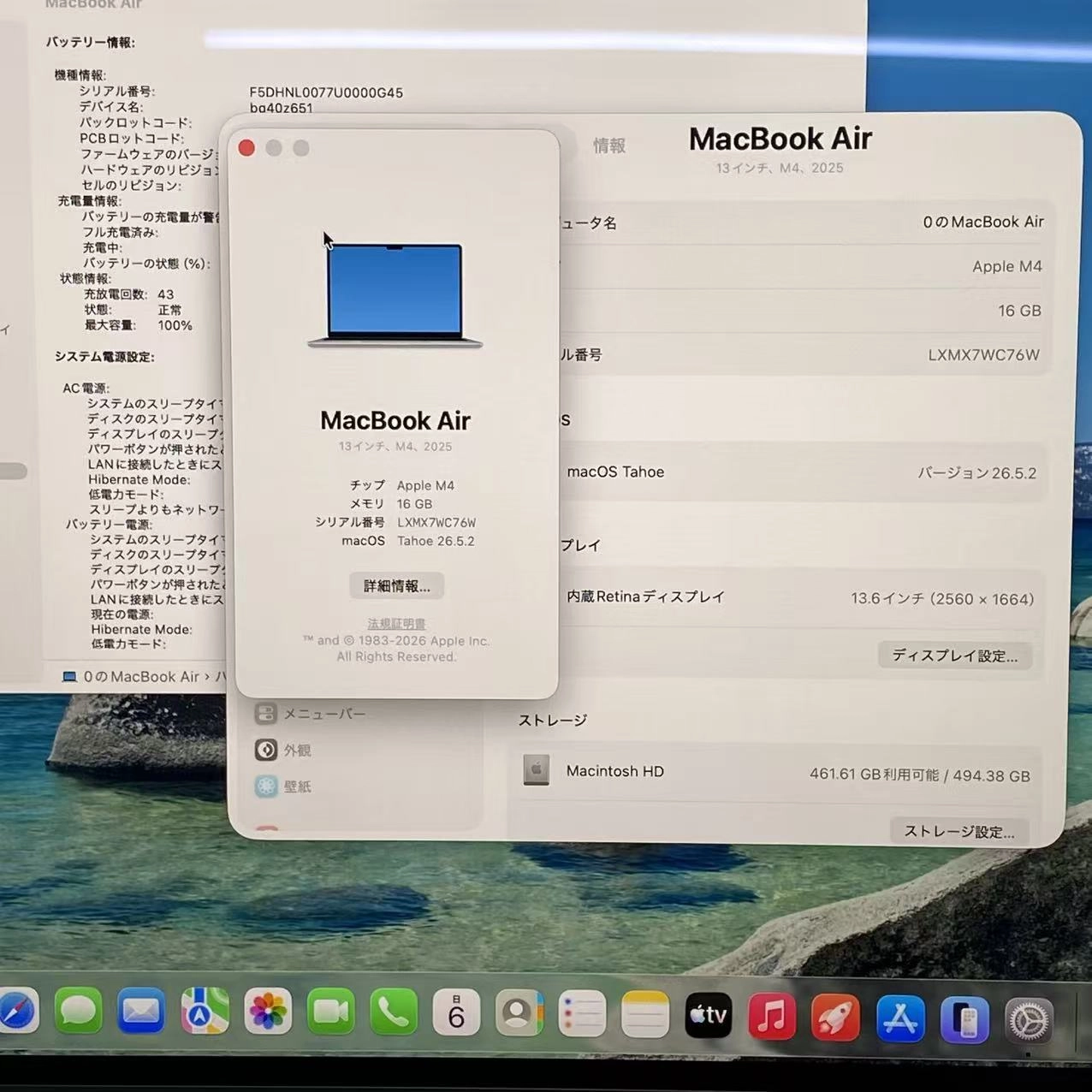Viewport: 1092px width, 1092px height.
Task: Click バッテリーの状態 (%): line
Action: (x=146, y=264)
